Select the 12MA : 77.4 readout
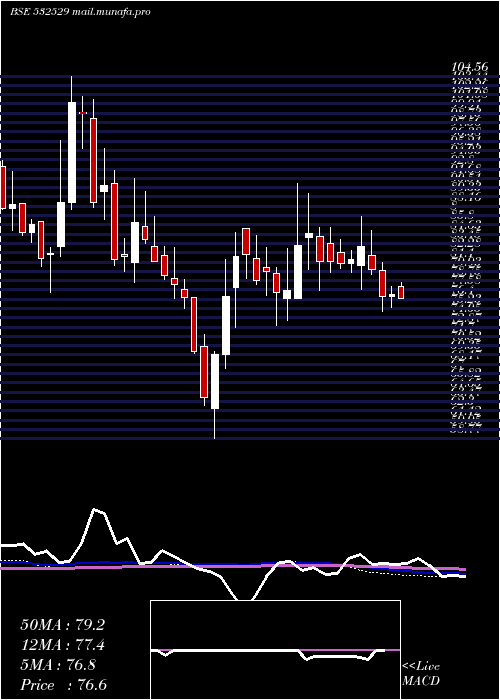The image size is (500, 700). 62,645
